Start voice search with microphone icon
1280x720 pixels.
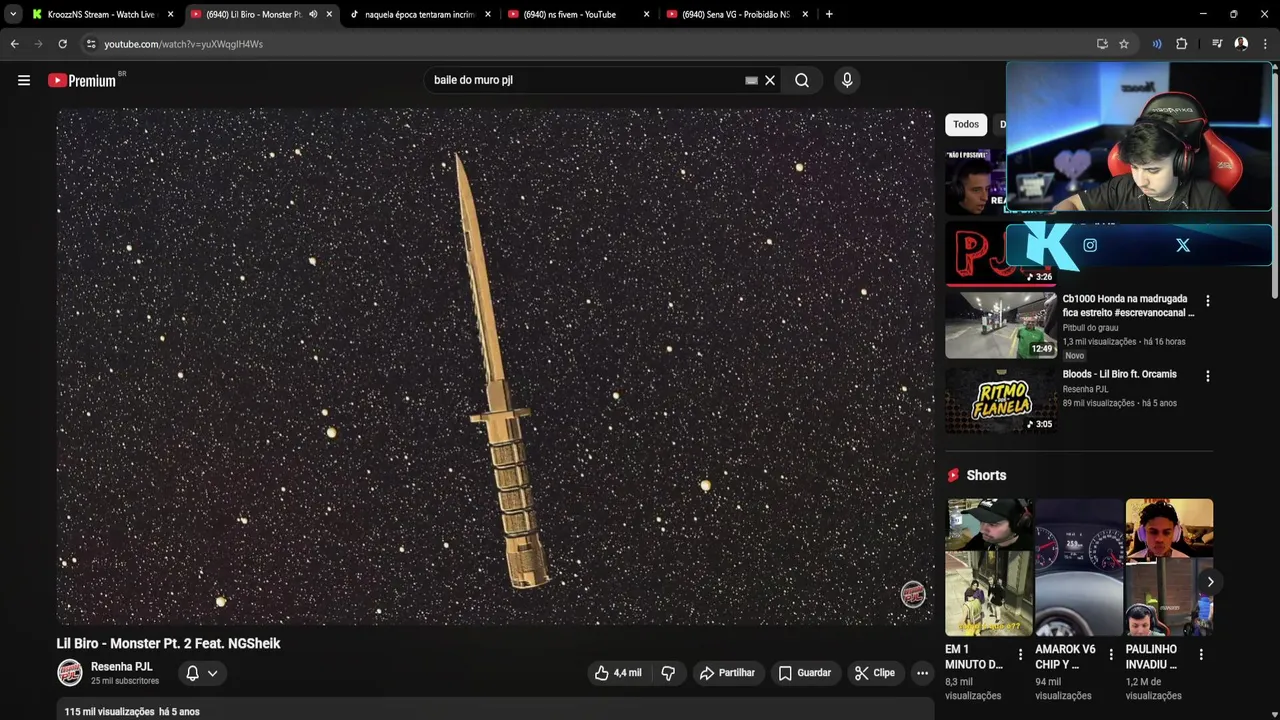847,80
